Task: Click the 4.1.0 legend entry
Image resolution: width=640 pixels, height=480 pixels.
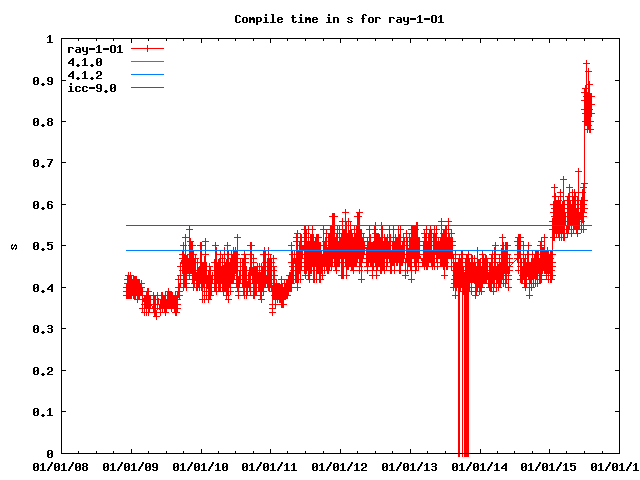Action: (85, 62)
